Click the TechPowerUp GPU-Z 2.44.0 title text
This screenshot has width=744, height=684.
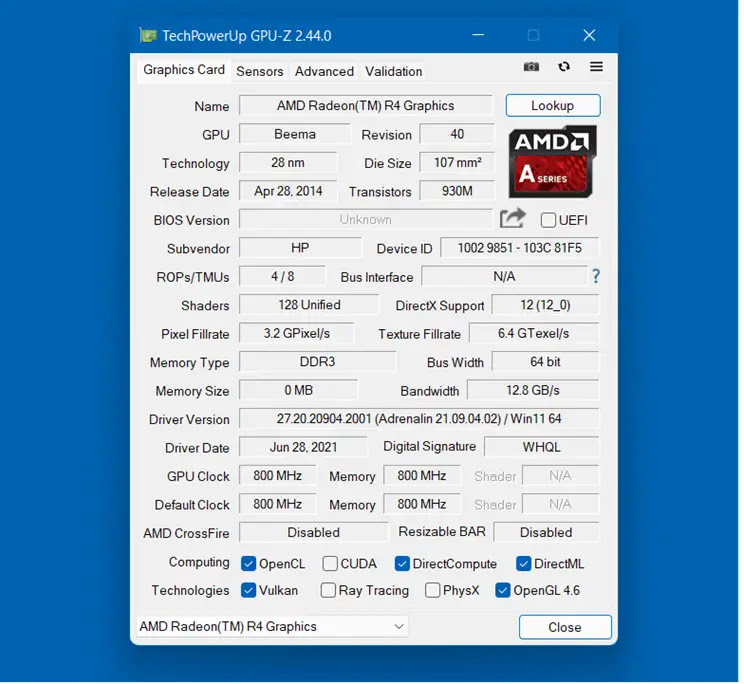tap(247, 36)
